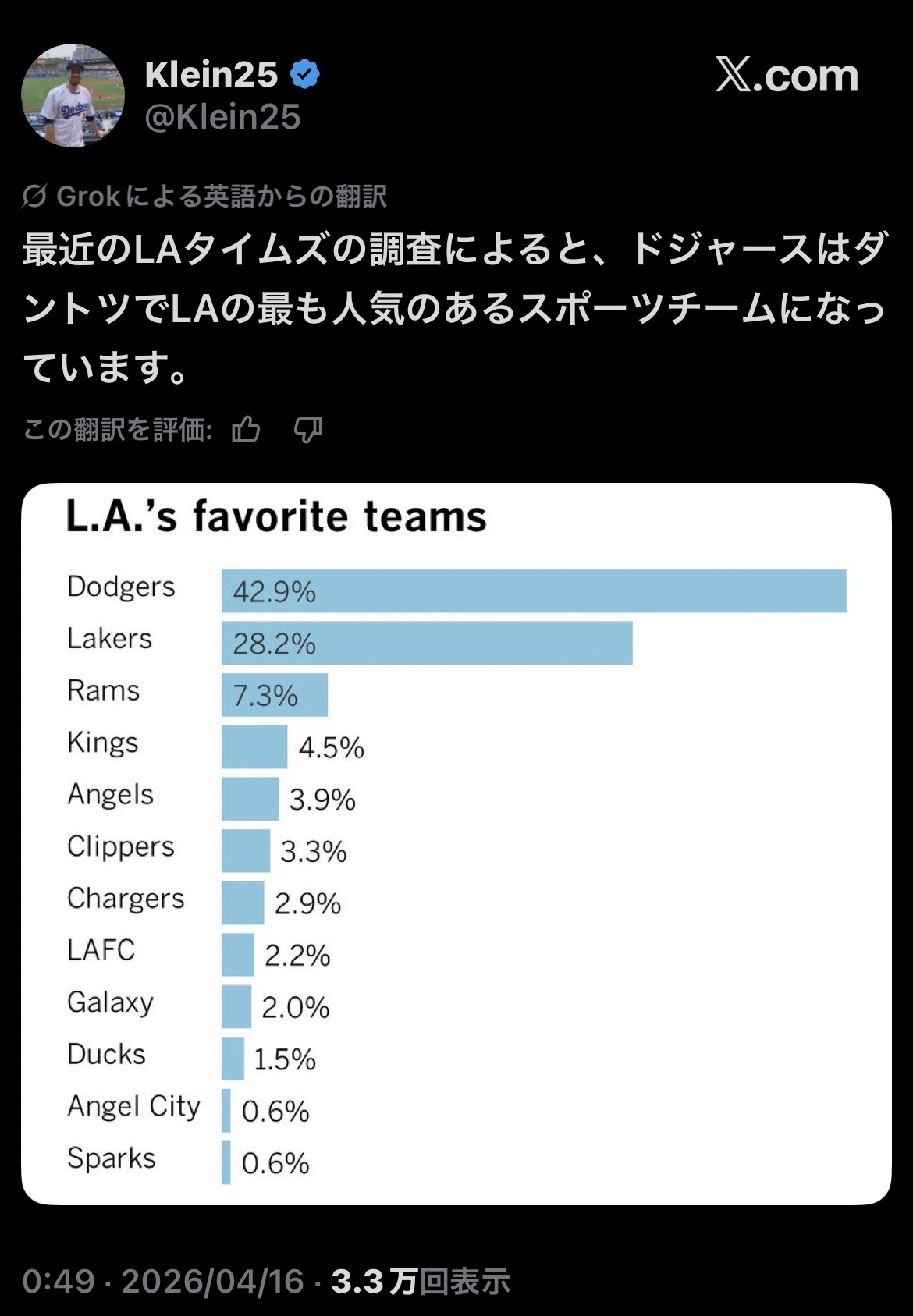Screen dimensions: 913x1316
Task: Click the translation rating prompt label
Action: tap(118, 429)
